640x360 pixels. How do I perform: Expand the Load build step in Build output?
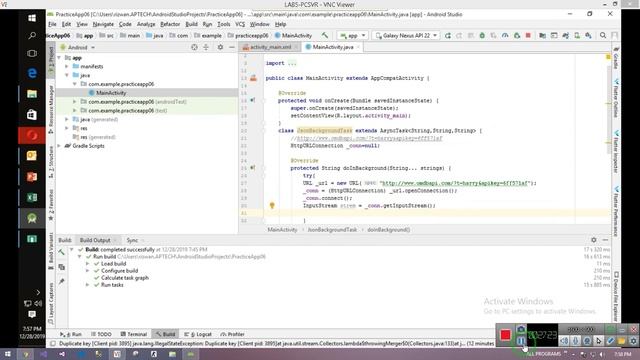click(x=87, y=264)
